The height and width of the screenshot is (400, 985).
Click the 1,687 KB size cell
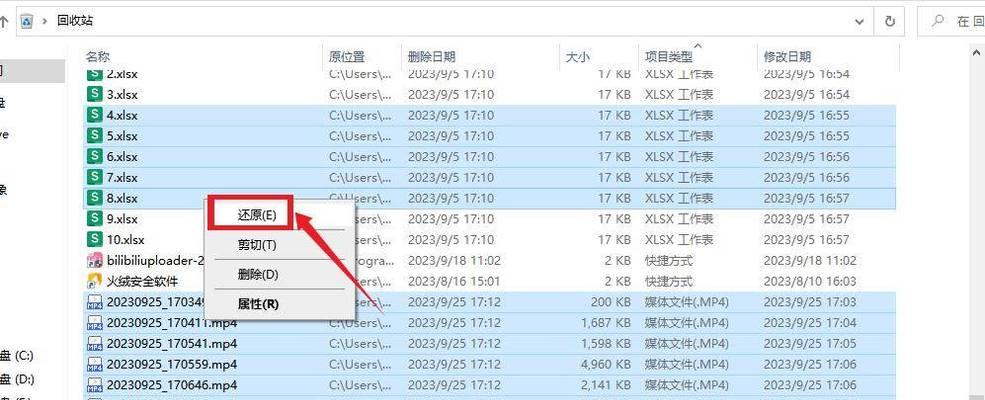point(604,323)
